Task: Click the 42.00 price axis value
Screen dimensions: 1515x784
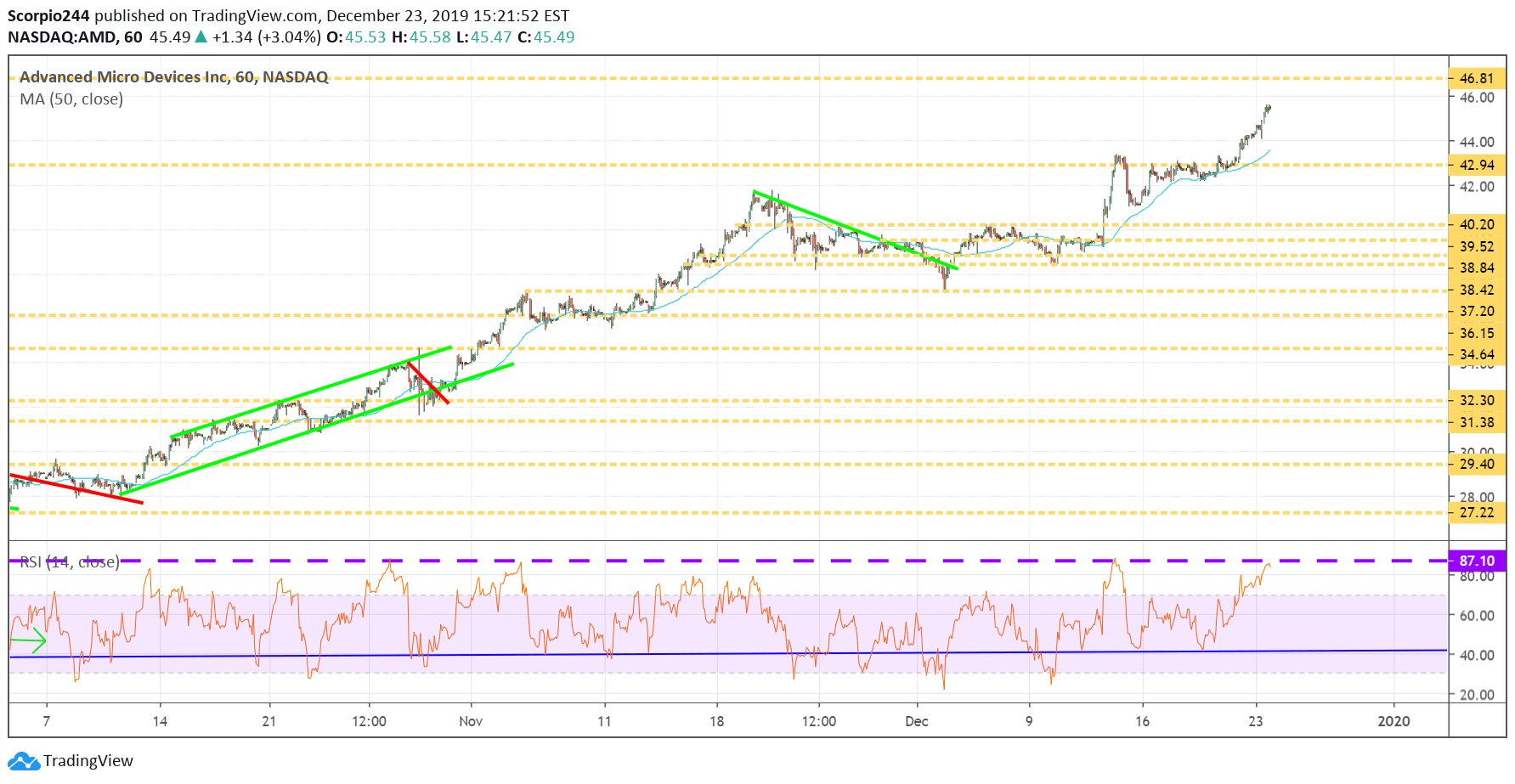Action: coord(1477,186)
